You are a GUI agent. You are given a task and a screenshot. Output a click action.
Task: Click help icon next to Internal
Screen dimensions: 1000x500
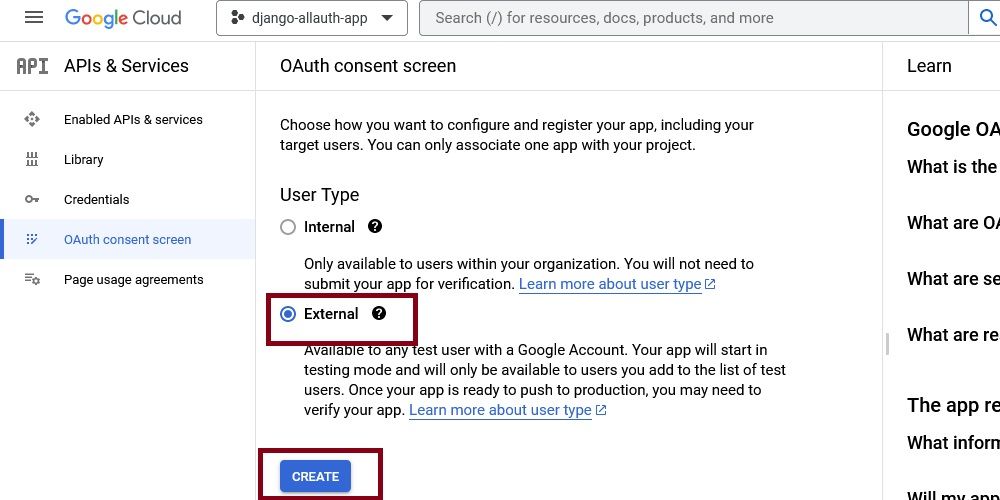coord(375,226)
